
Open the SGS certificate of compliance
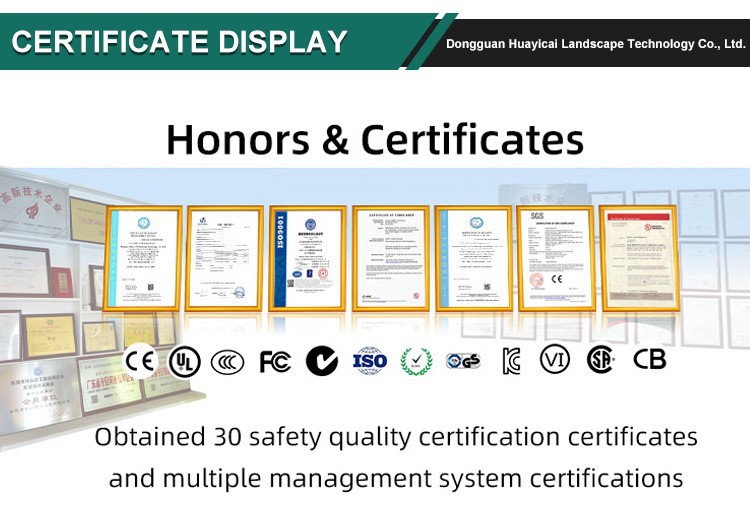(555, 256)
